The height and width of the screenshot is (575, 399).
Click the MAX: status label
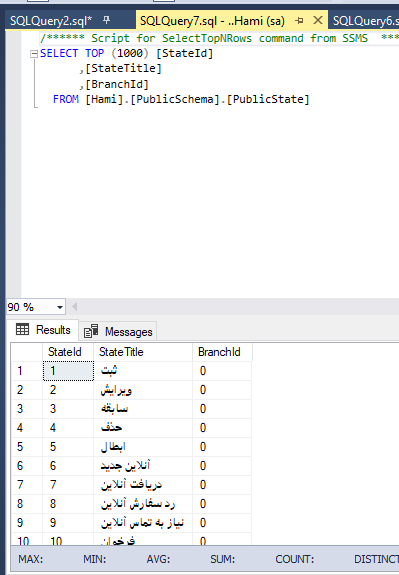click(x=31, y=559)
